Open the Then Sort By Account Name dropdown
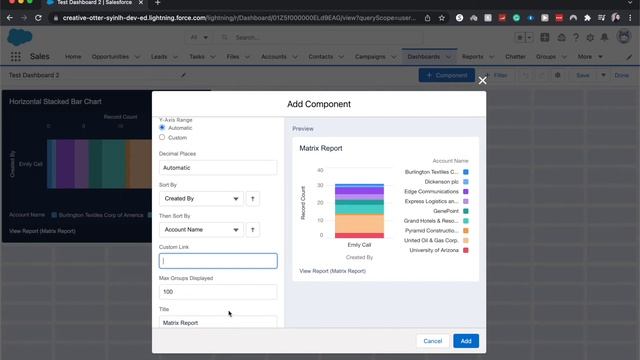Image resolution: width=640 pixels, height=360 pixels. click(201, 230)
